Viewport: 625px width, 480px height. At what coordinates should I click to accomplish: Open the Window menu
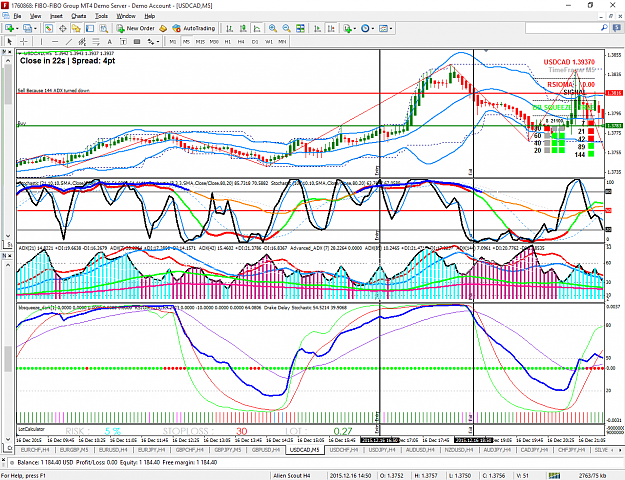(x=126, y=16)
